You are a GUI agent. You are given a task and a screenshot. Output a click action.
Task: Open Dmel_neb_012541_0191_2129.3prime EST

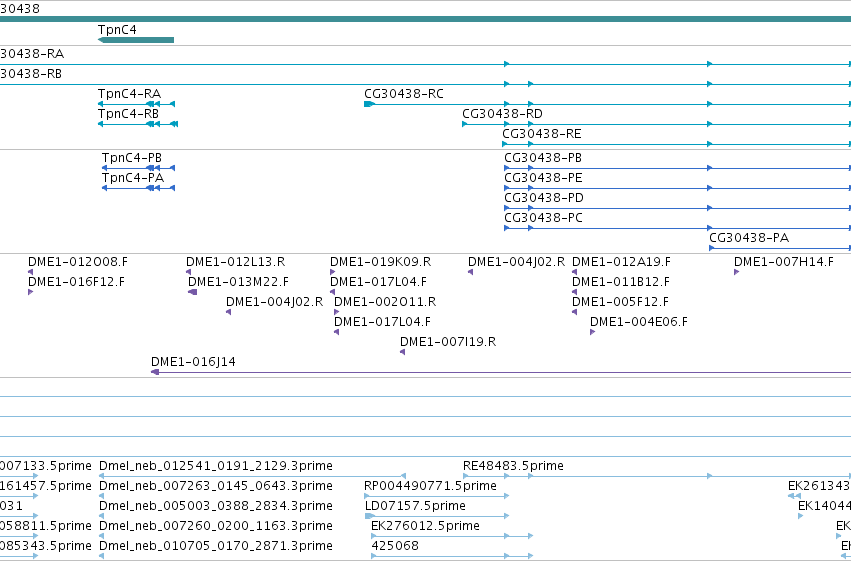(x=252, y=476)
